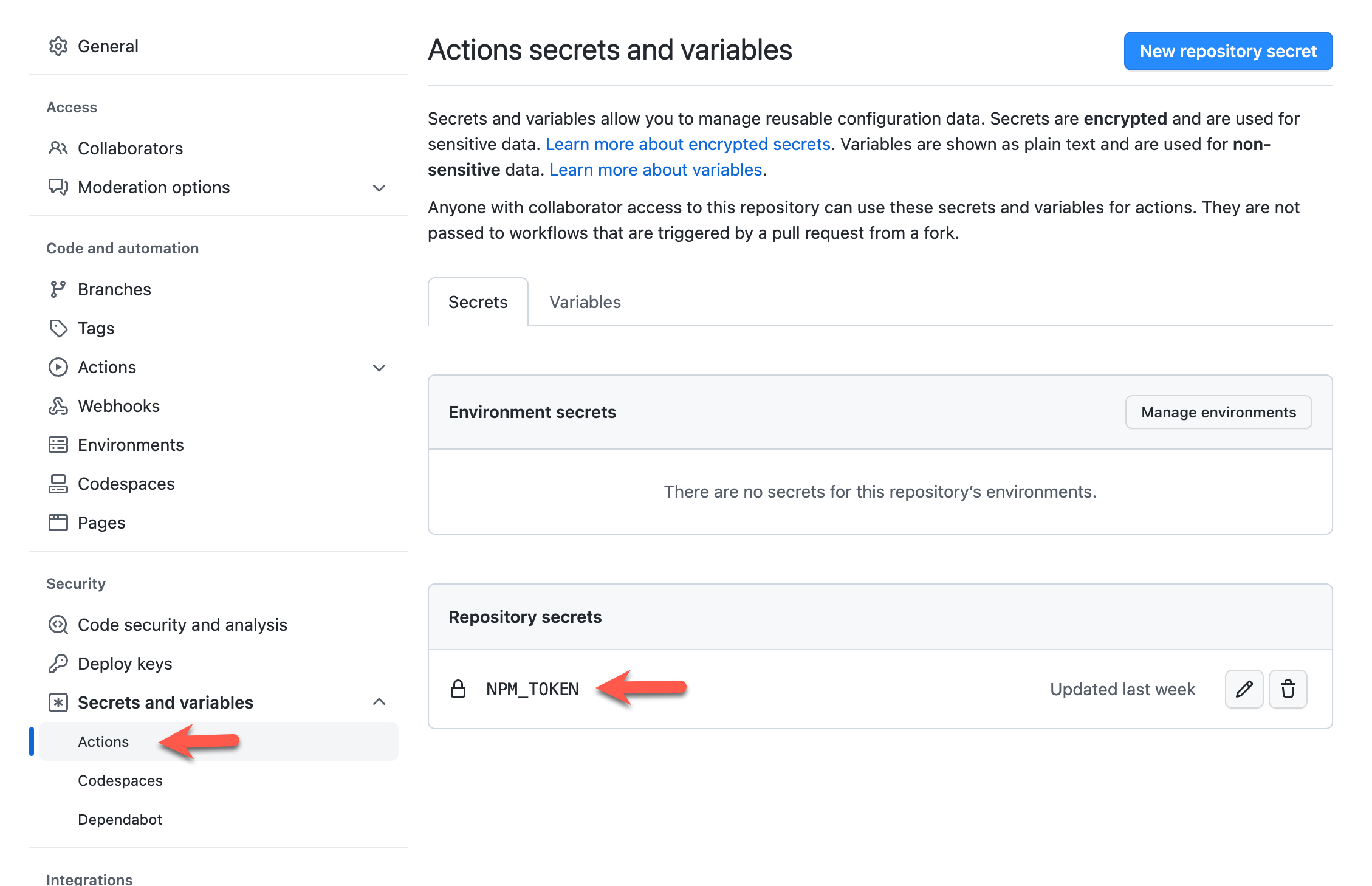Collapse the Secrets and variables section
This screenshot has width=1372, height=886.
[379, 702]
